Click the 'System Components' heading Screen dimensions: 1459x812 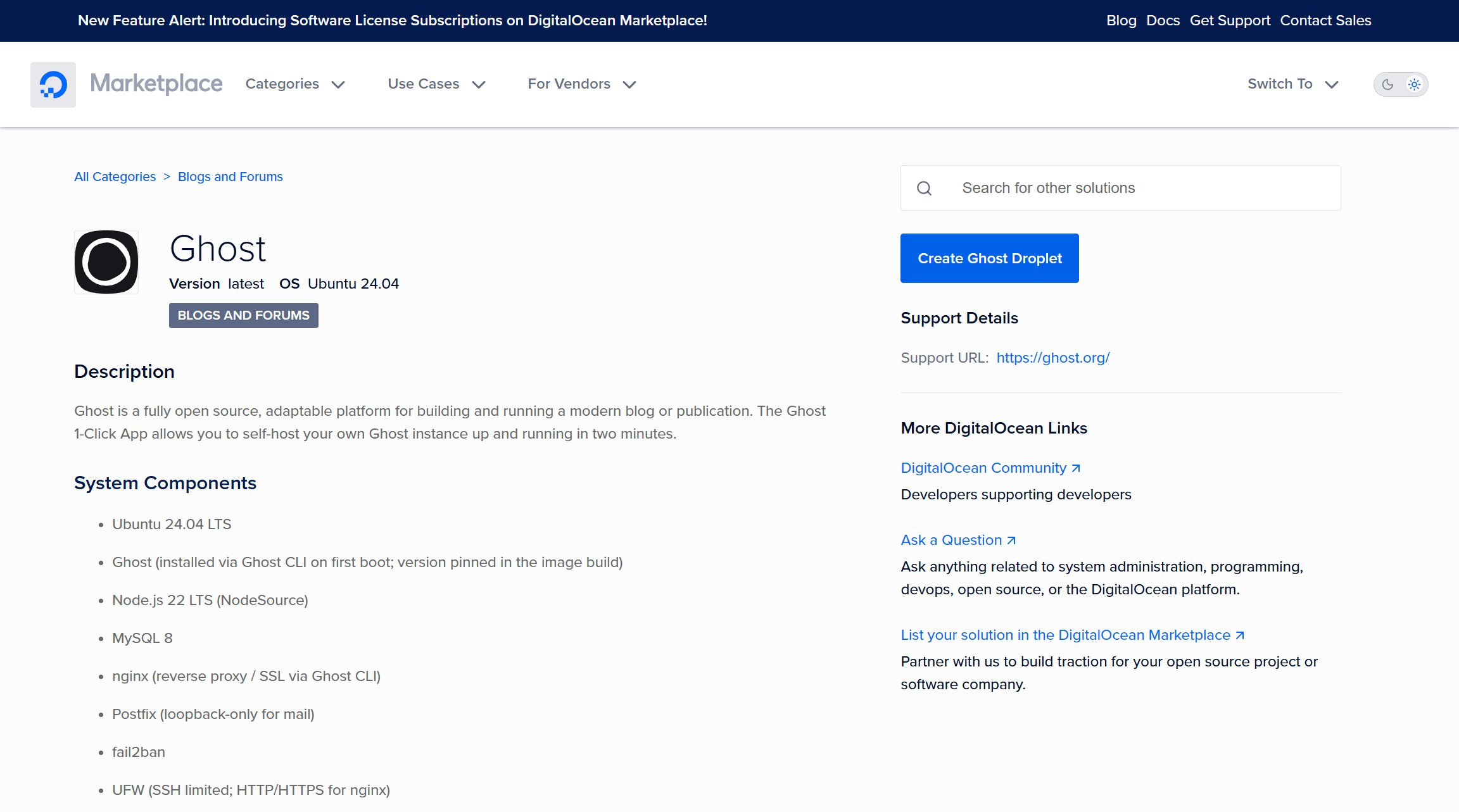coord(165,483)
